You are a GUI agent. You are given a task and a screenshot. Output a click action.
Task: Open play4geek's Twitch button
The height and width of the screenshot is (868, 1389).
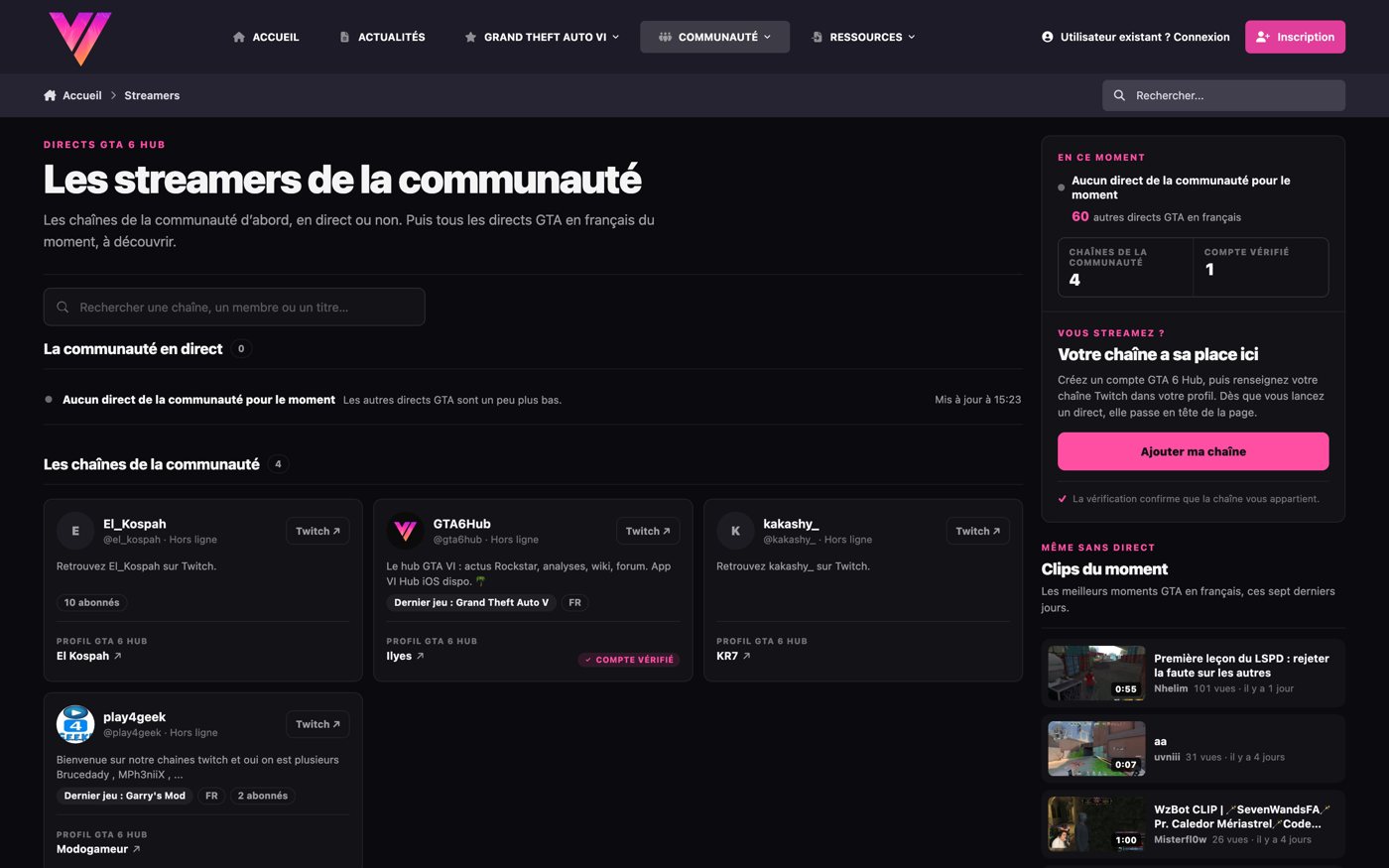pos(317,724)
